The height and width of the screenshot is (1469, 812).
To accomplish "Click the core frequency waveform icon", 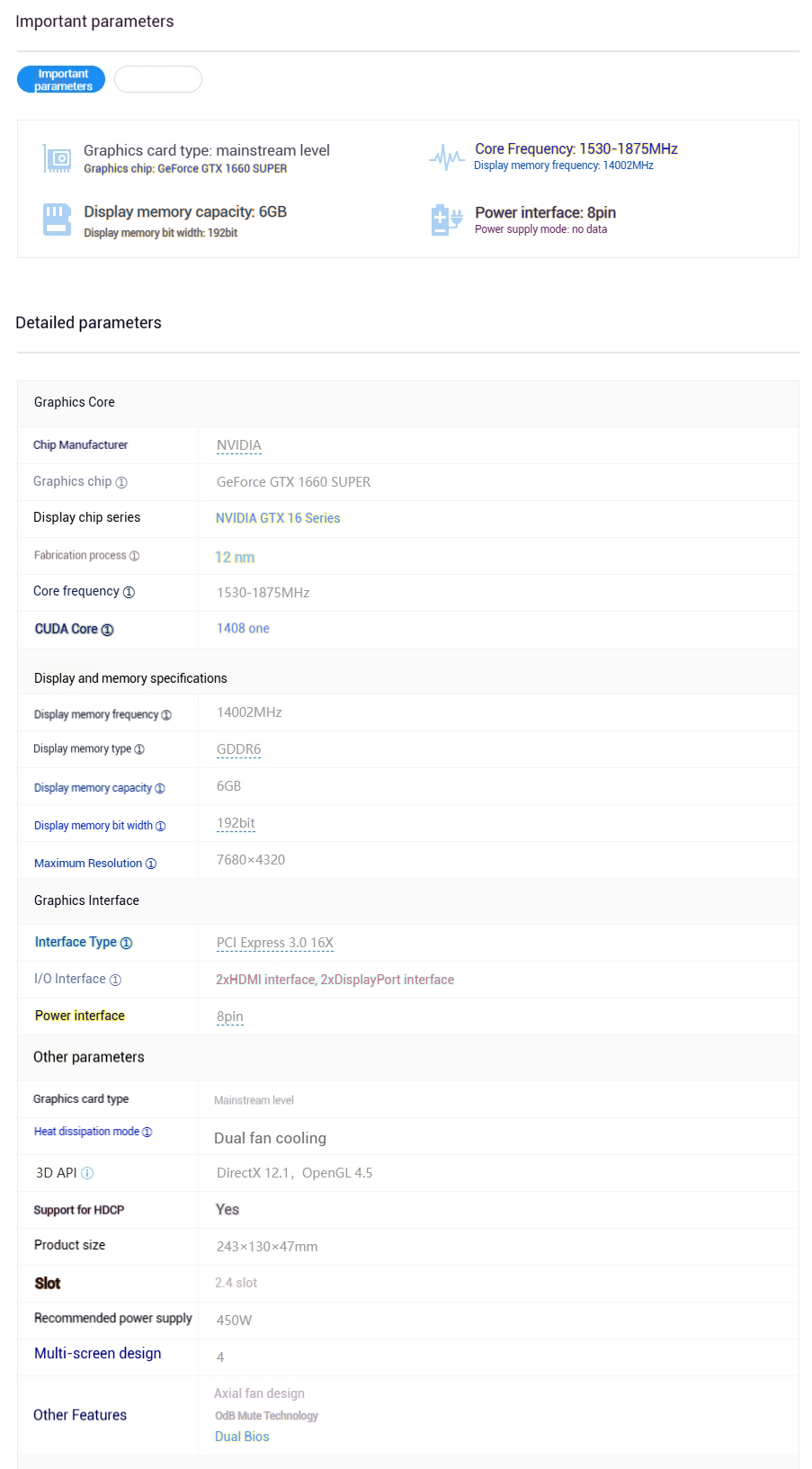I will (x=447, y=157).
